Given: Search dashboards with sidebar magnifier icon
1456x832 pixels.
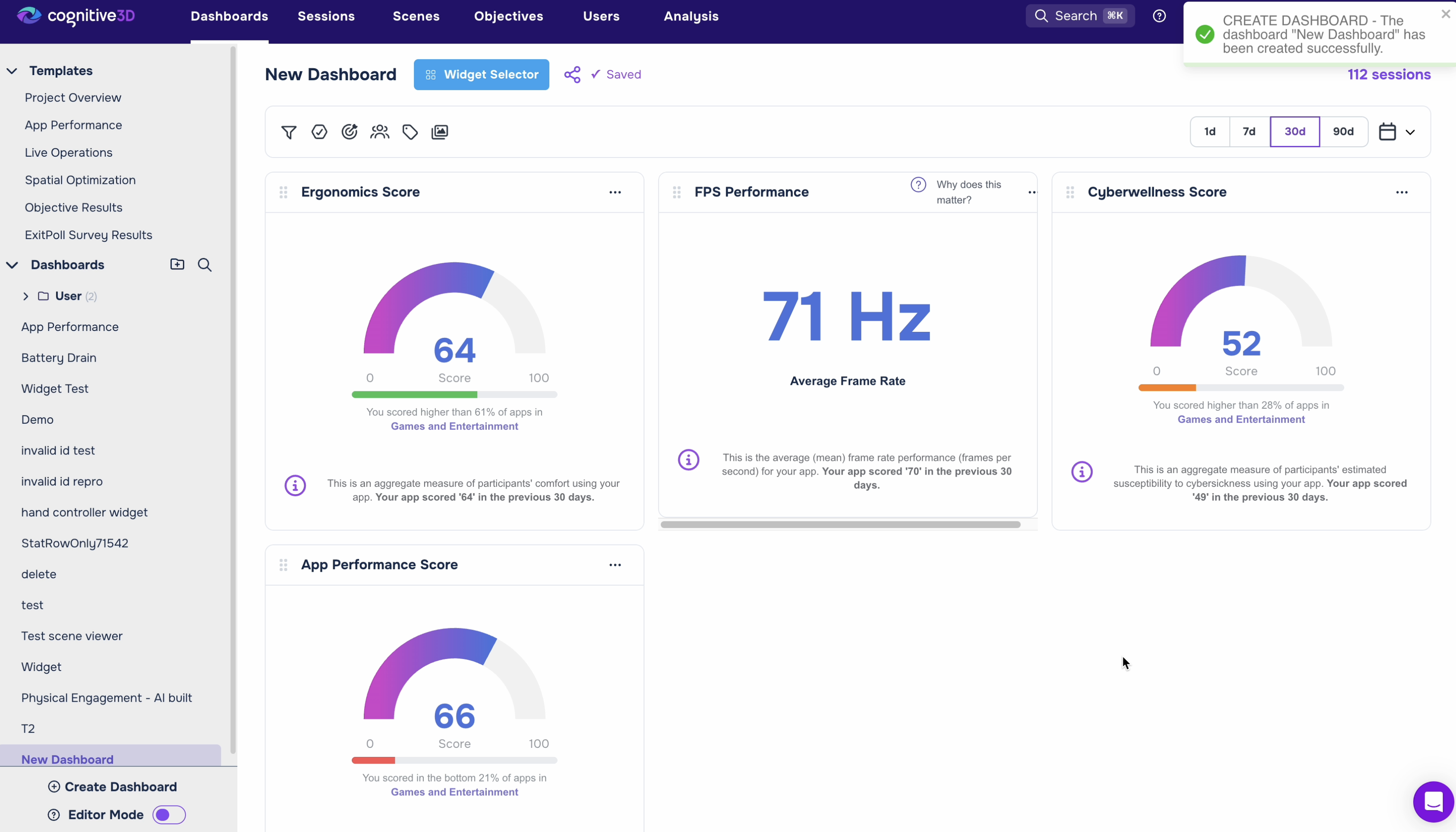Looking at the screenshot, I should pyautogui.click(x=205, y=265).
